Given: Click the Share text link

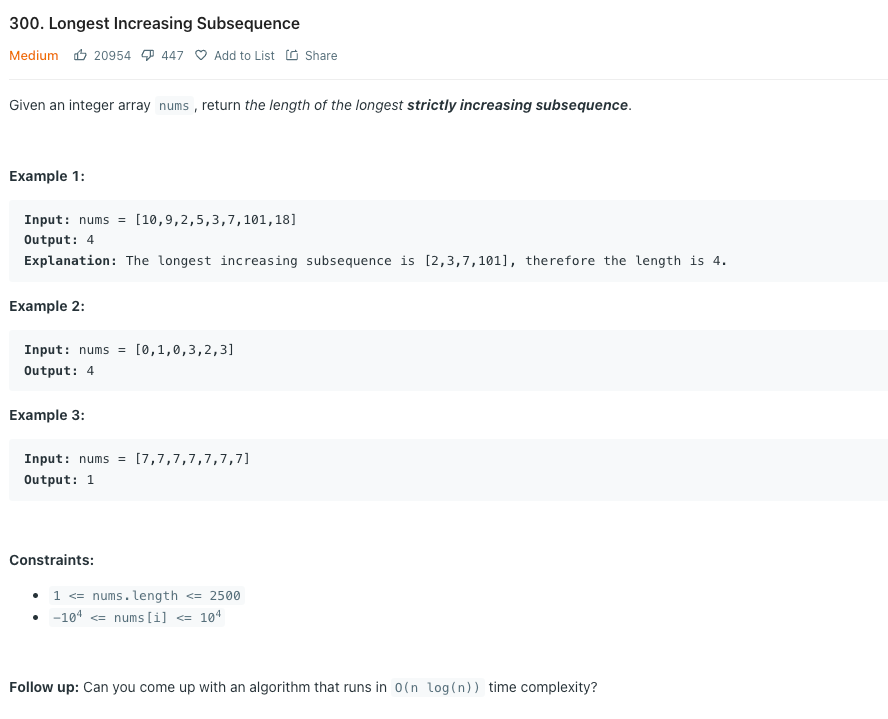Looking at the screenshot, I should [x=321, y=55].
